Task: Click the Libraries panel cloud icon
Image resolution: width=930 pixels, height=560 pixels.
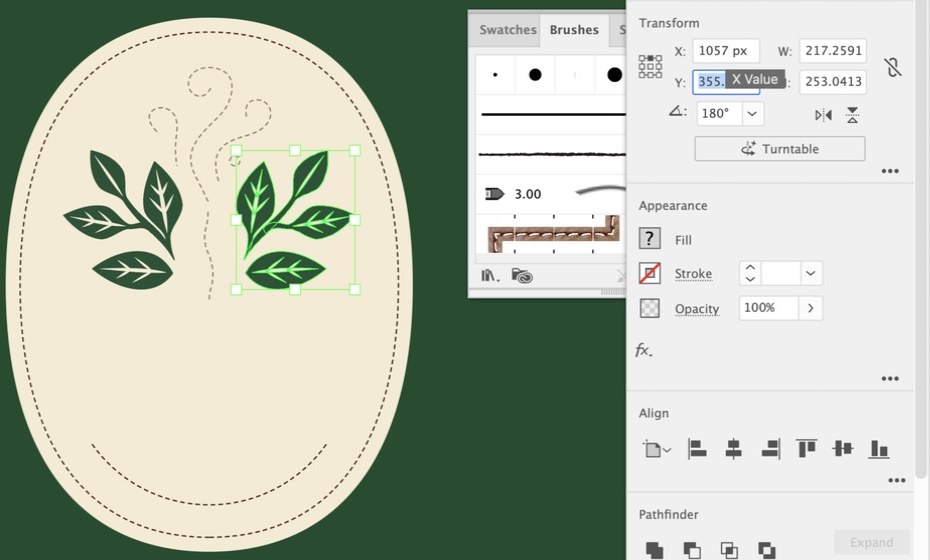Action: (522, 275)
